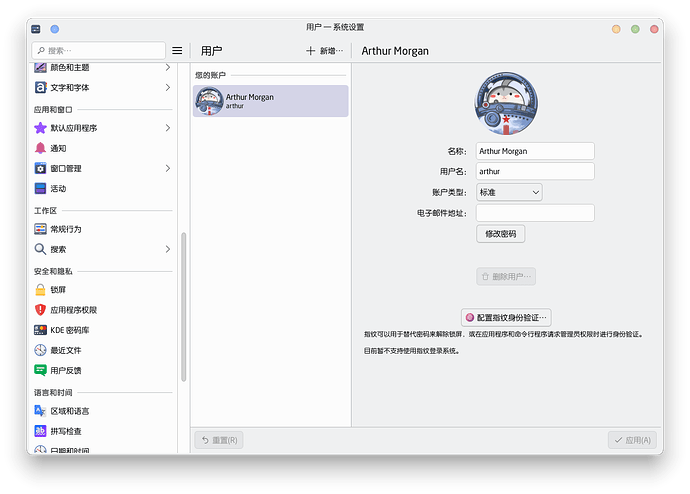Open the hamburger menu next to search
Image resolution: width=690 pixels, height=494 pixels.
(x=177, y=51)
